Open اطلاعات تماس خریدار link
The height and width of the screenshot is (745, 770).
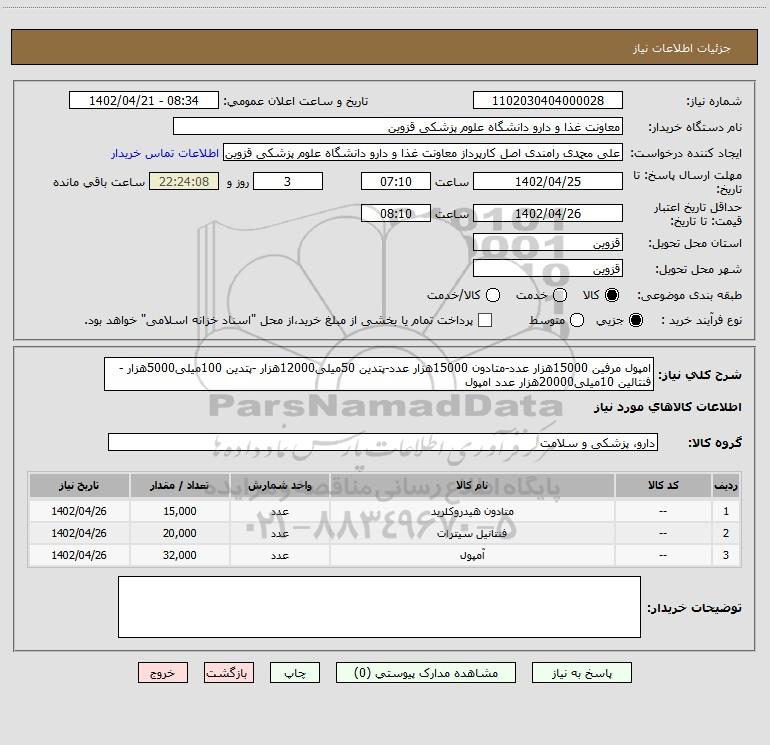click(x=165, y=153)
